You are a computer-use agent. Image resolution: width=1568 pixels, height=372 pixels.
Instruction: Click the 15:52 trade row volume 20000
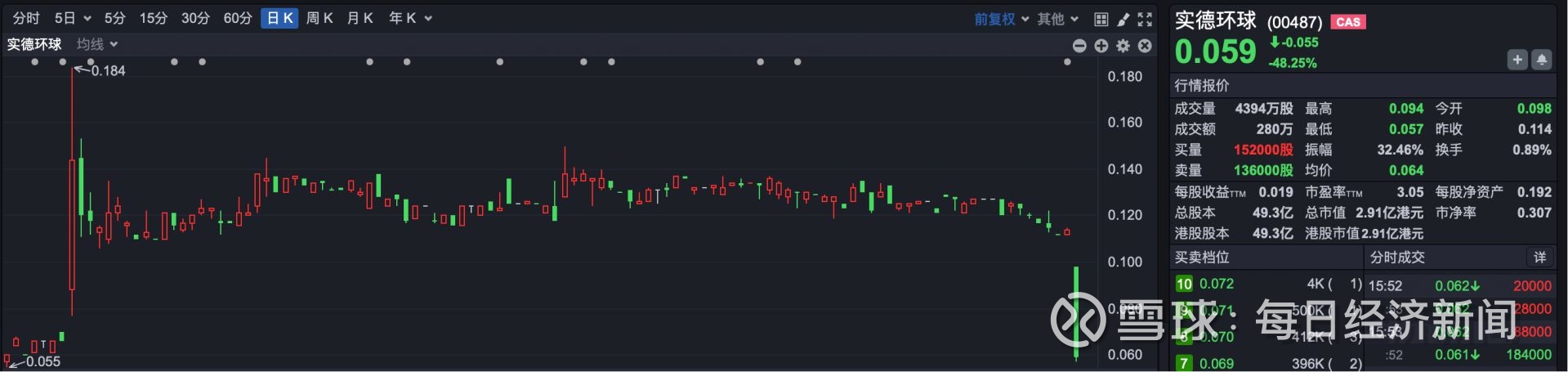[x=1532, y=286]
